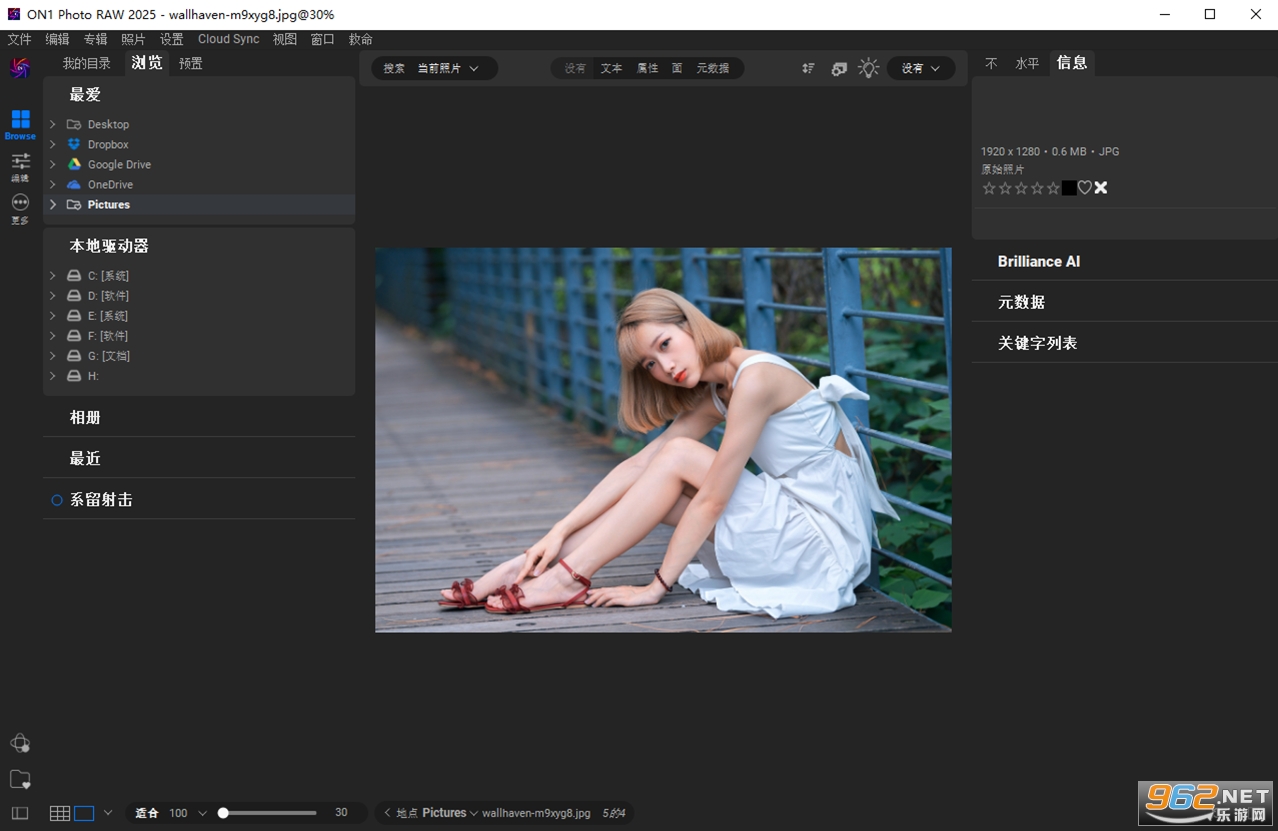Select the 文本 filter option

(x=611, y=68)
